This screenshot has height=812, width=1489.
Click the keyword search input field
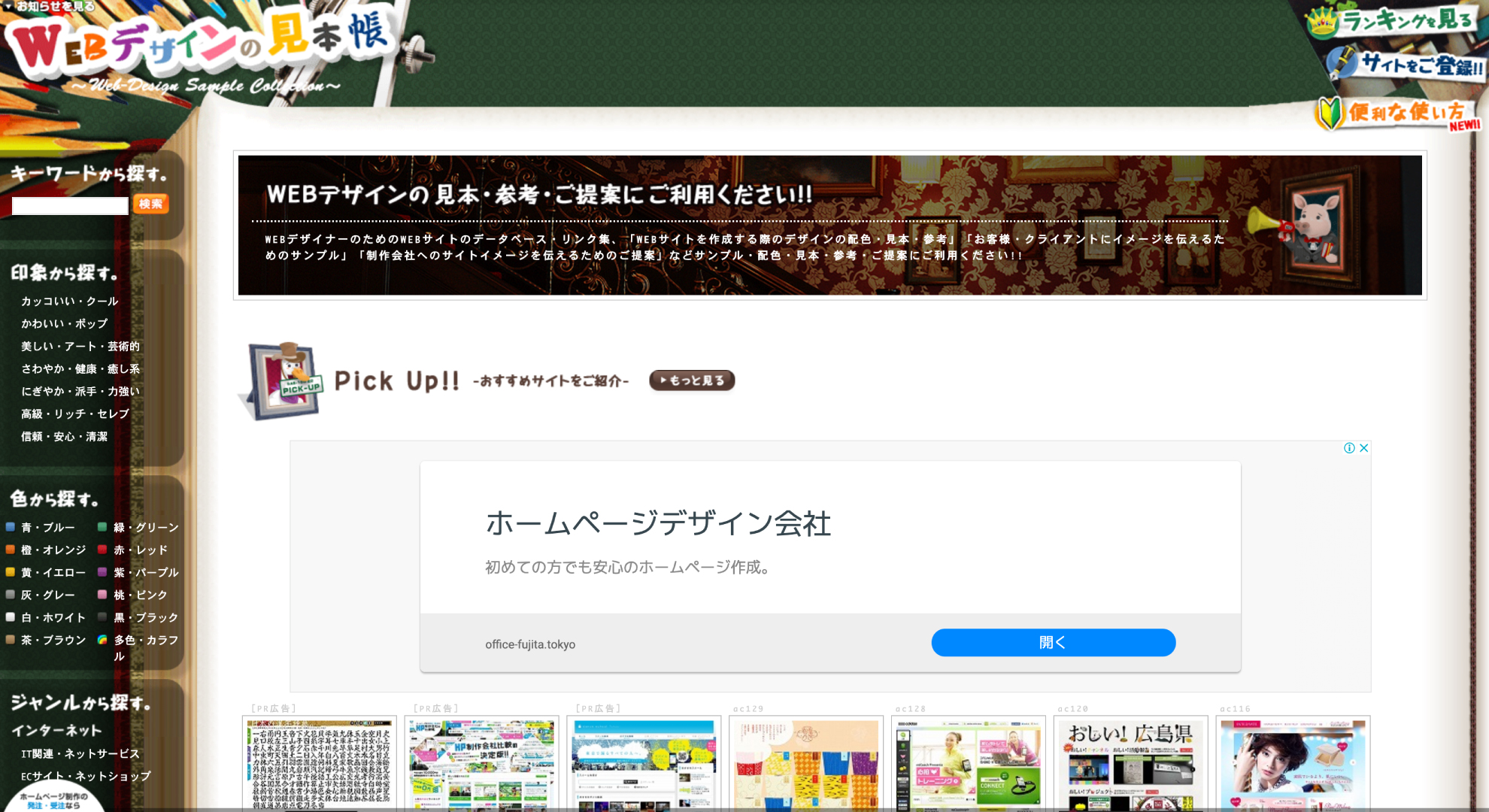(70, 205)
